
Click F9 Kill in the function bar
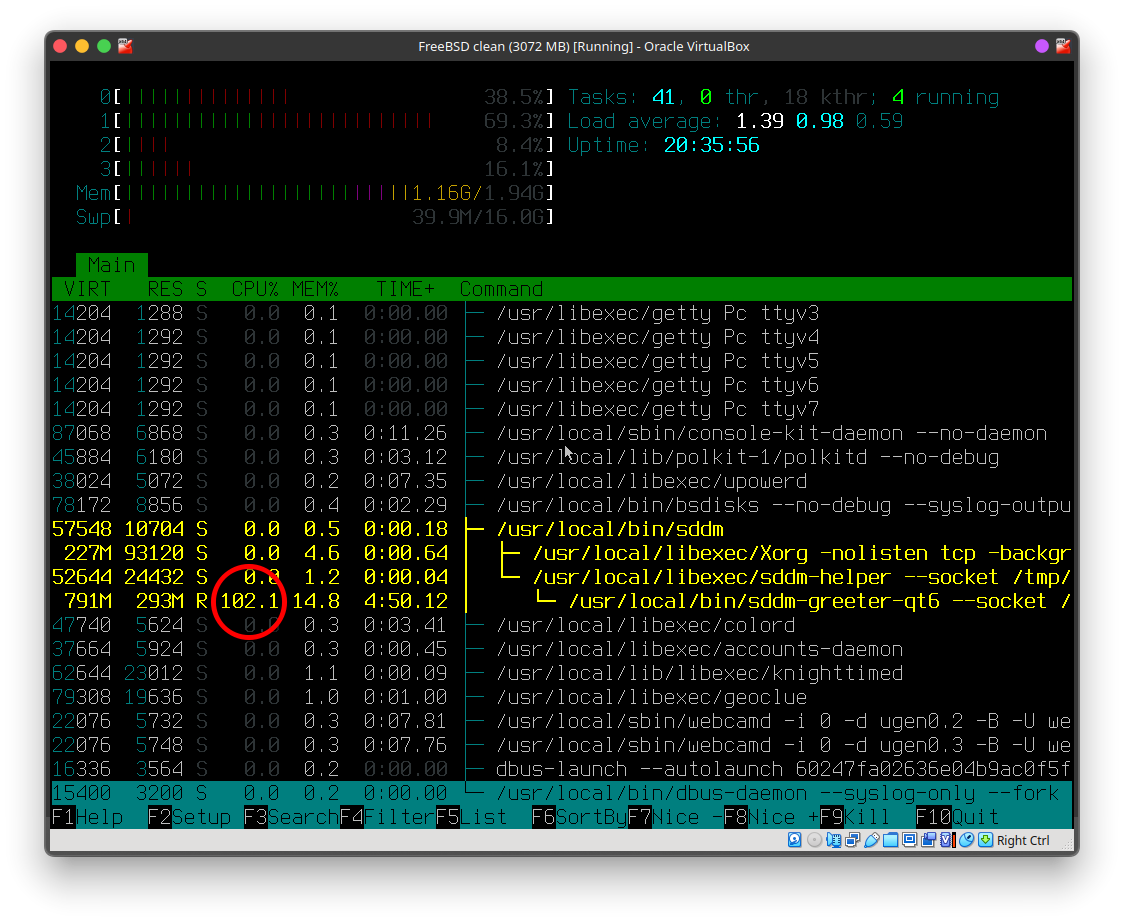(854, 817)
